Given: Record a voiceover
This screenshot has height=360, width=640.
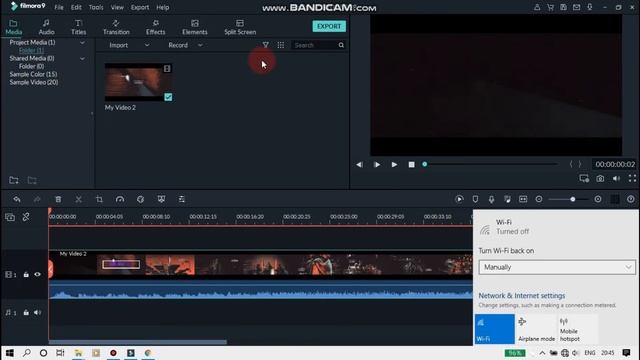Looking at the screenshot, I should 491,199.
